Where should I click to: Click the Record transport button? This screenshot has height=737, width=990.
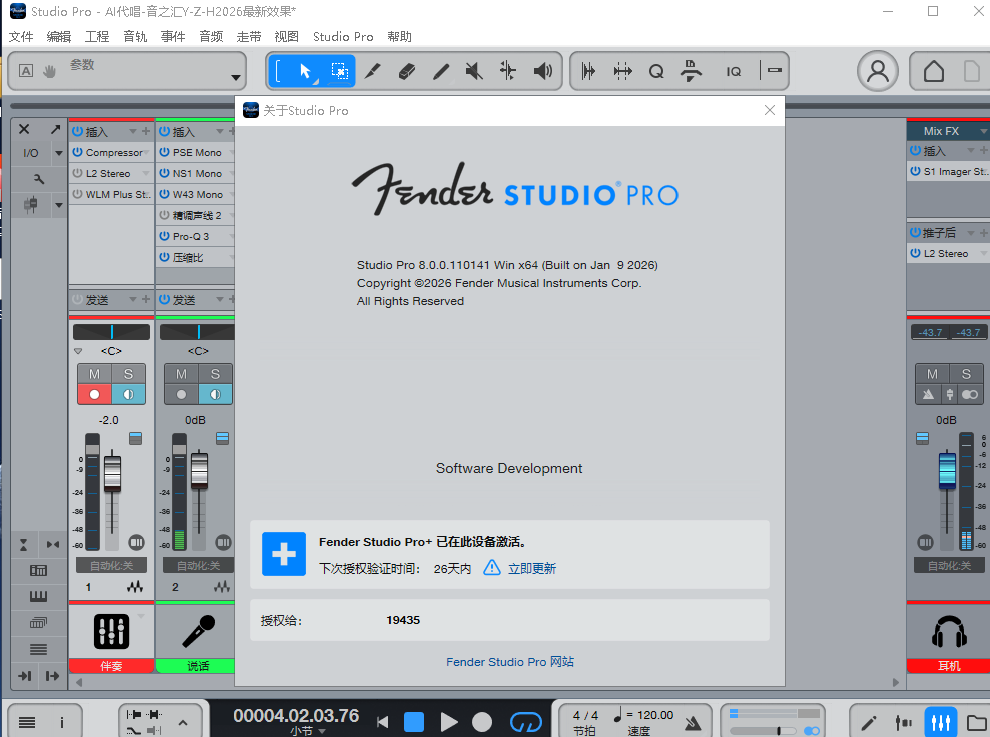pyautogui.click(x=482, y=722)
